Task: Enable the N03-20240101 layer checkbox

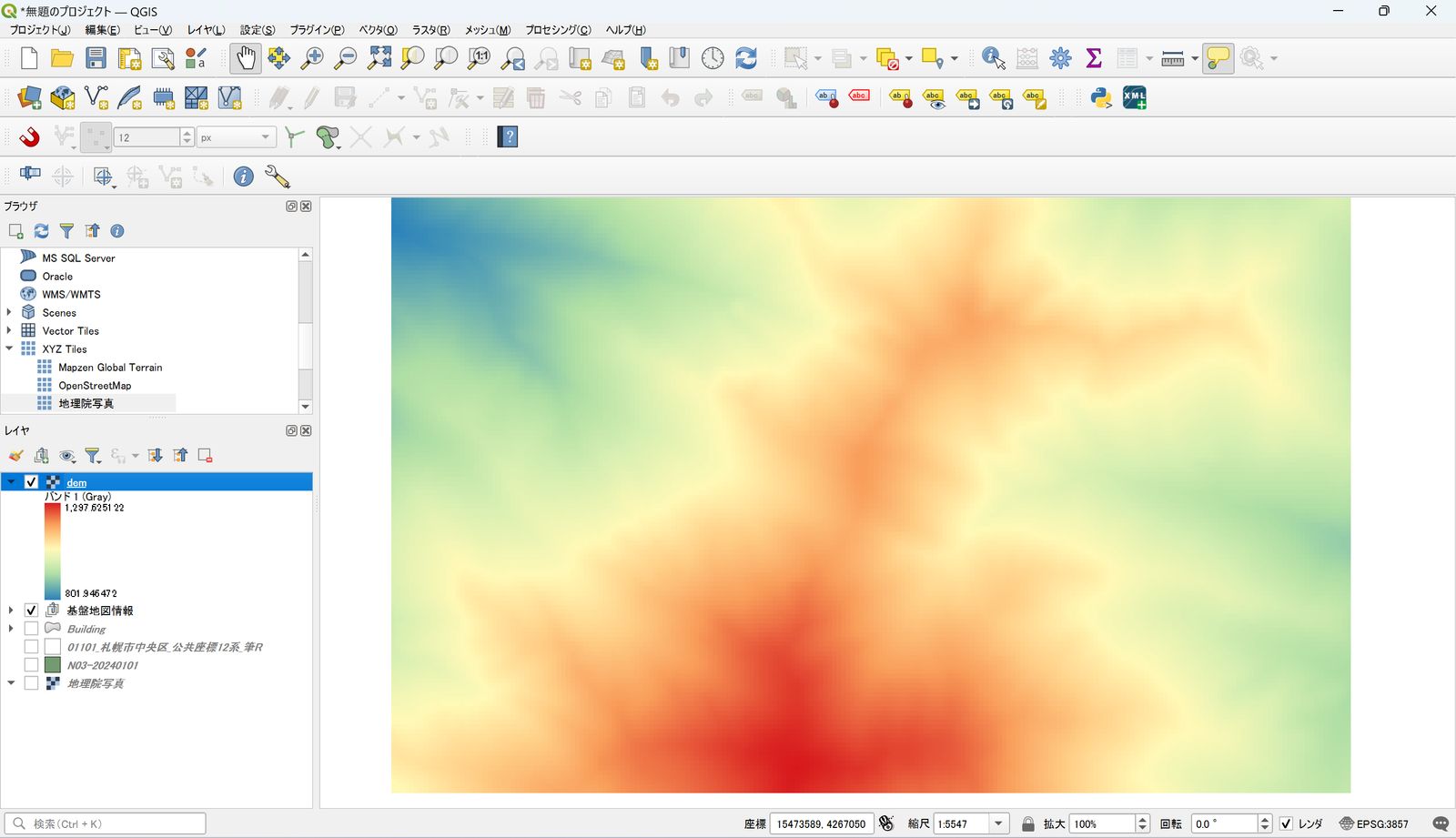Action: click(31, 665)
